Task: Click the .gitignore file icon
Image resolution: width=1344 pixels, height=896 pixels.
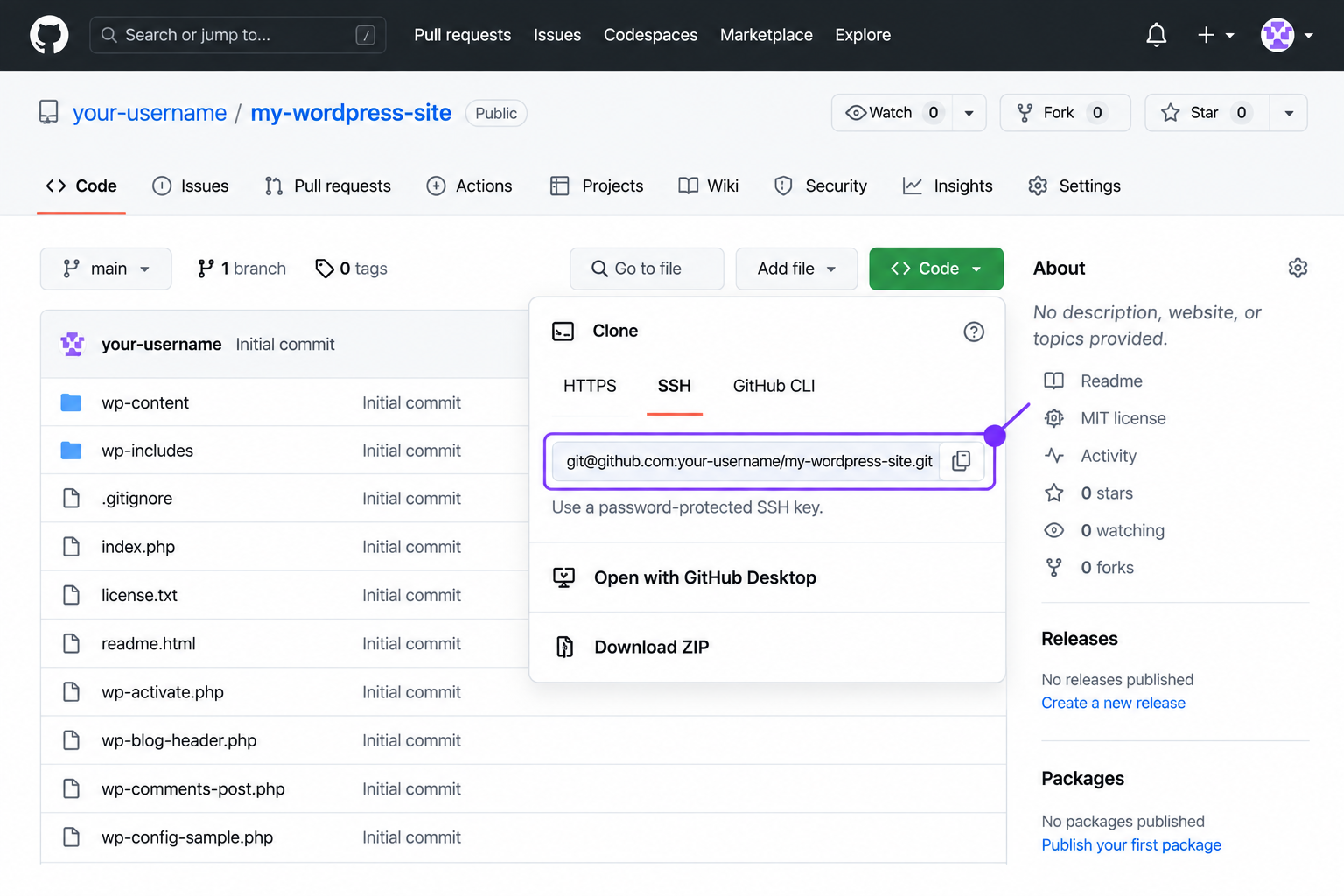Action: click(x=71, y=499)
